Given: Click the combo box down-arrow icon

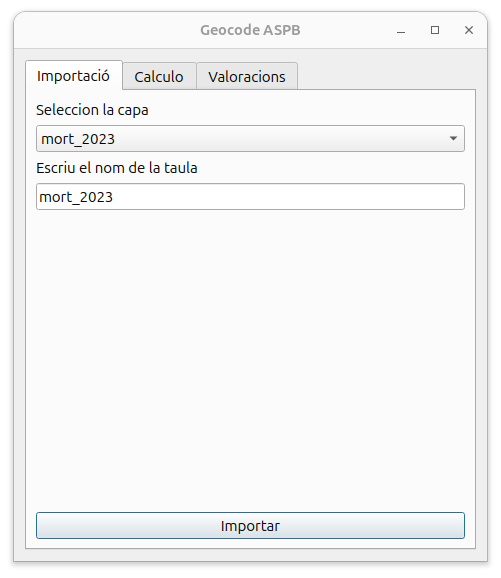Looking at the screenshot, I should tap(453, 139).
